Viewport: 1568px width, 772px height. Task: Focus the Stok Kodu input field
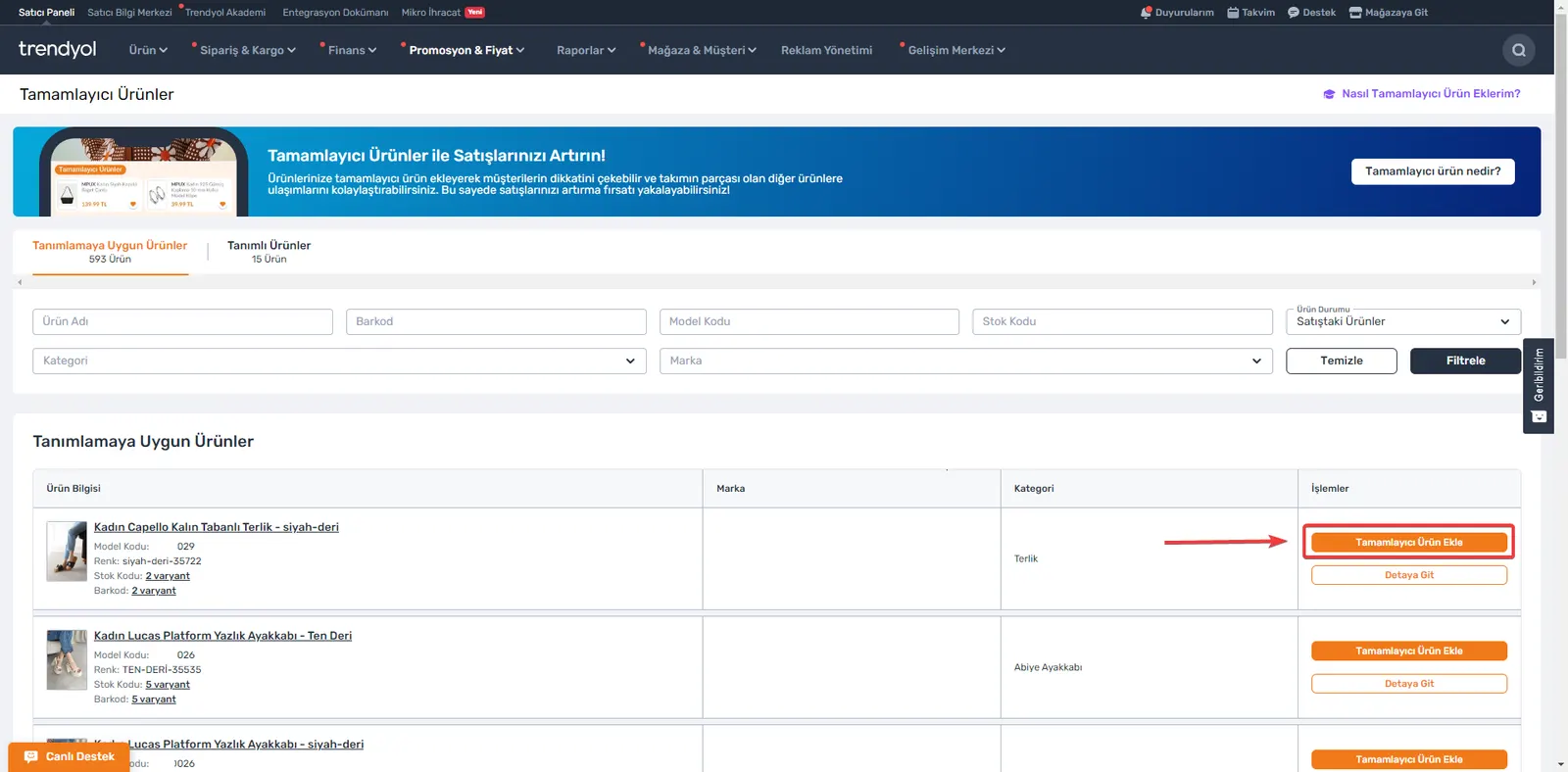pos(1123,321)
